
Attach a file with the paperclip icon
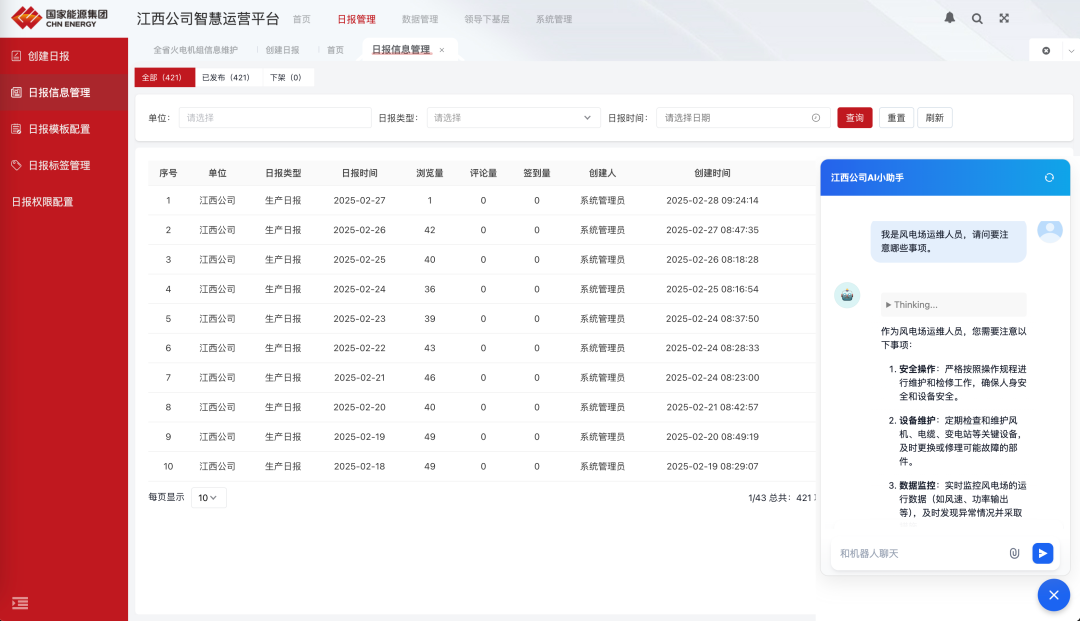coord(1014,554)
